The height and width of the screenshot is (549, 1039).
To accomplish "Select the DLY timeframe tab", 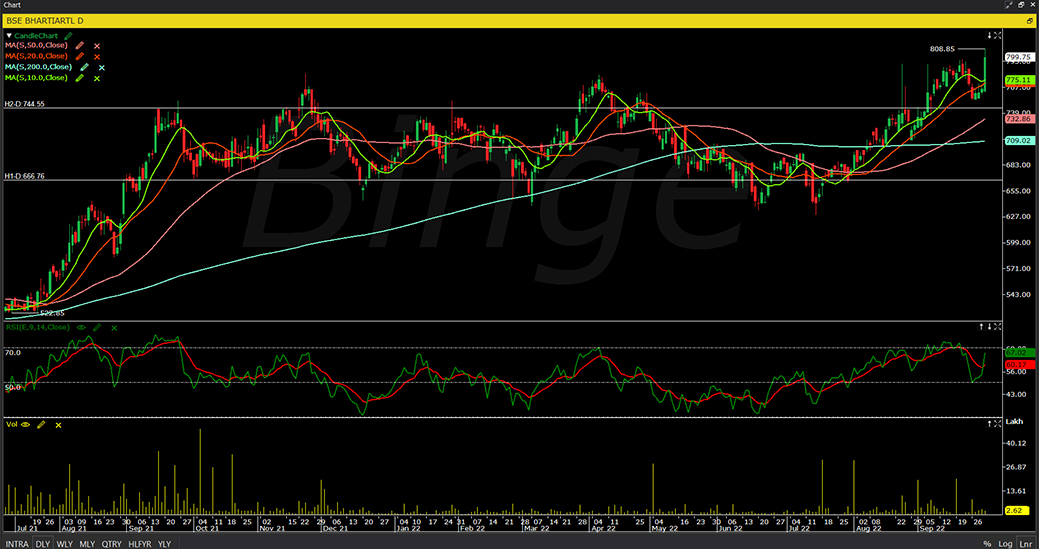I will coord(42,544).
